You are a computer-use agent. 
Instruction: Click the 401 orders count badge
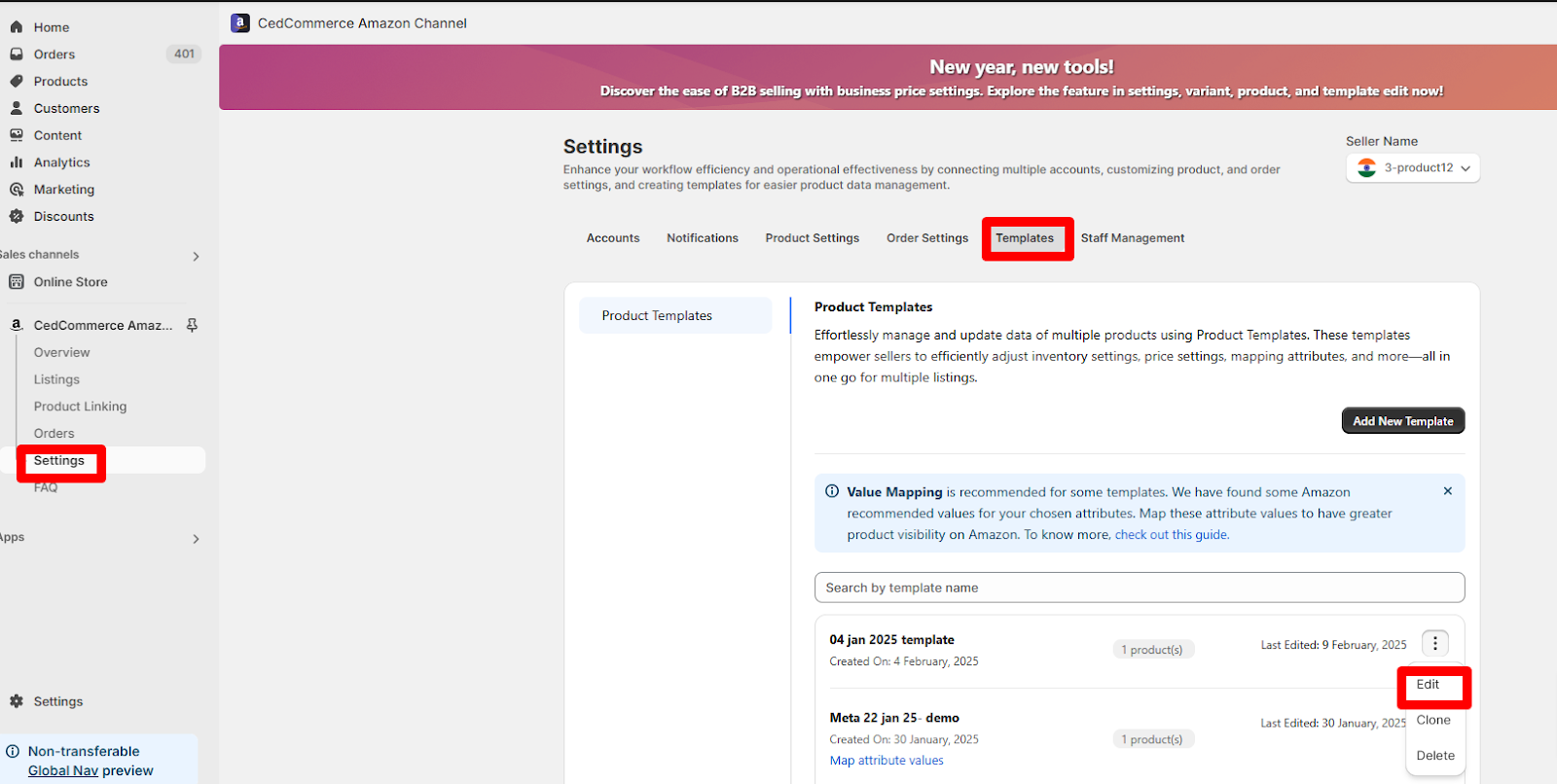pos(184,54)
